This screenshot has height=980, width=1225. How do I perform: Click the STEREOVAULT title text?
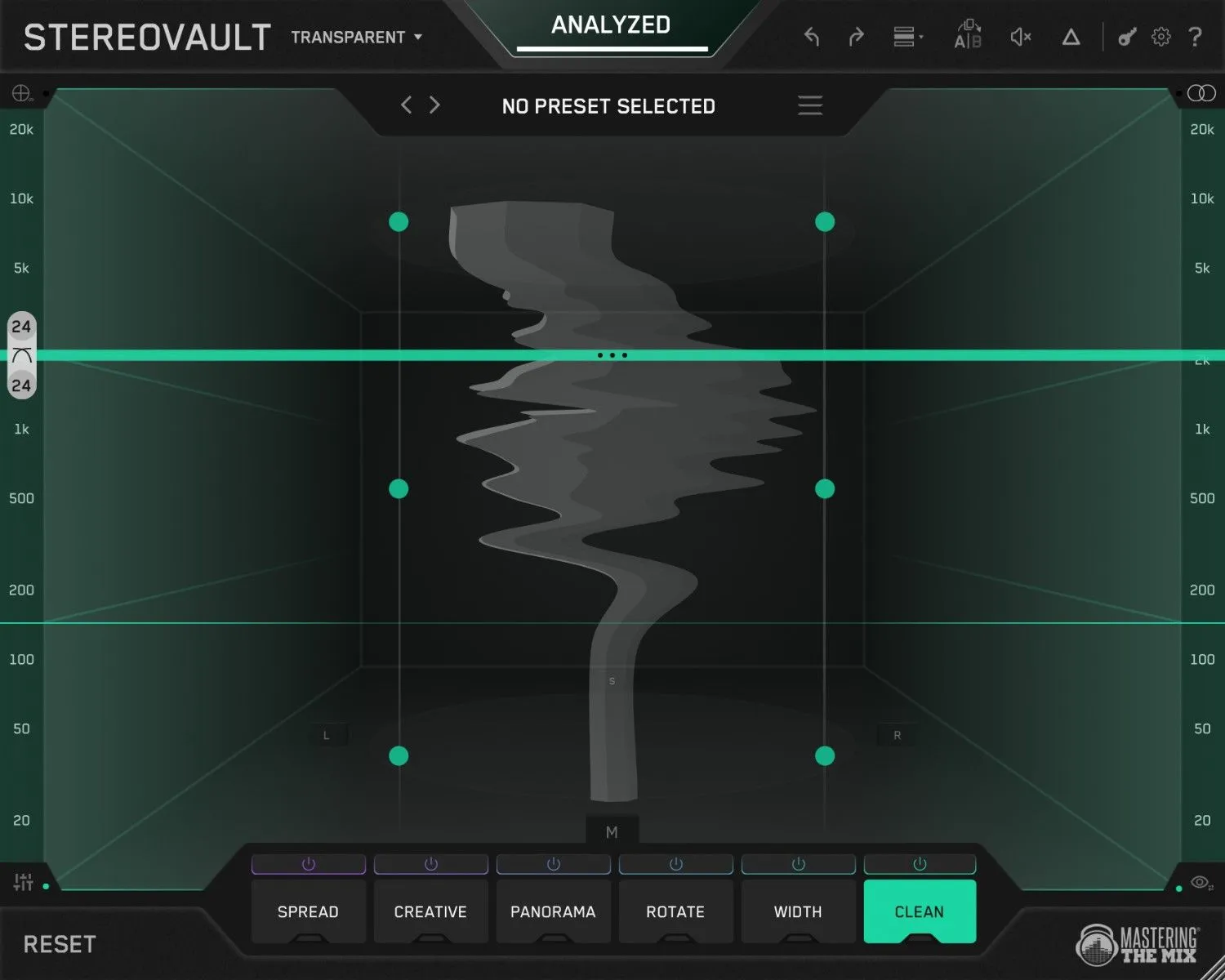pos(147,38)
